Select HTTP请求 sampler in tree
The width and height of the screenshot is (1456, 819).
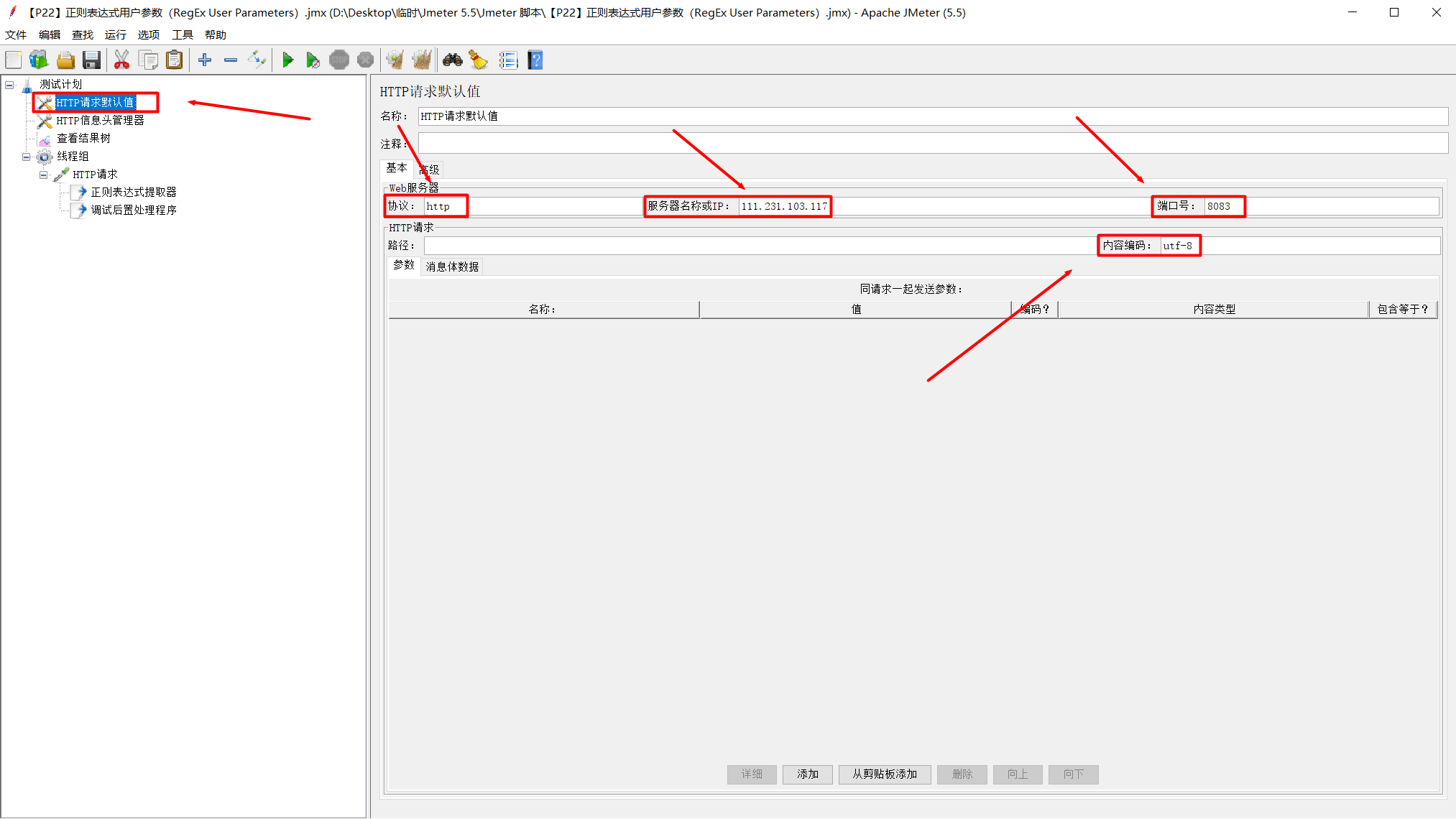pyautogui.click(x=95, y=175)
